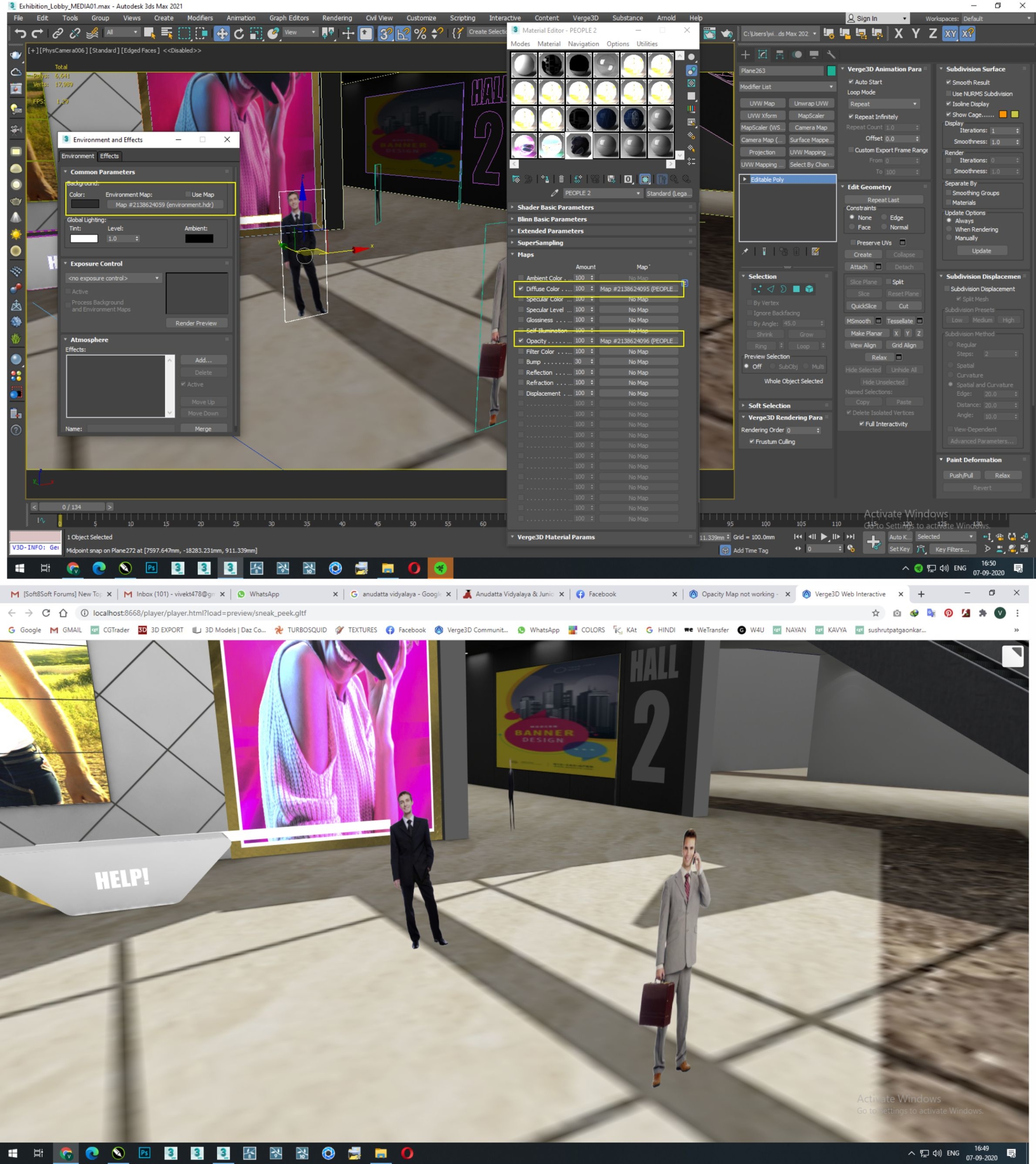Click the Standard (Legacy) material type button
1036x1164 pixels.
669,193
